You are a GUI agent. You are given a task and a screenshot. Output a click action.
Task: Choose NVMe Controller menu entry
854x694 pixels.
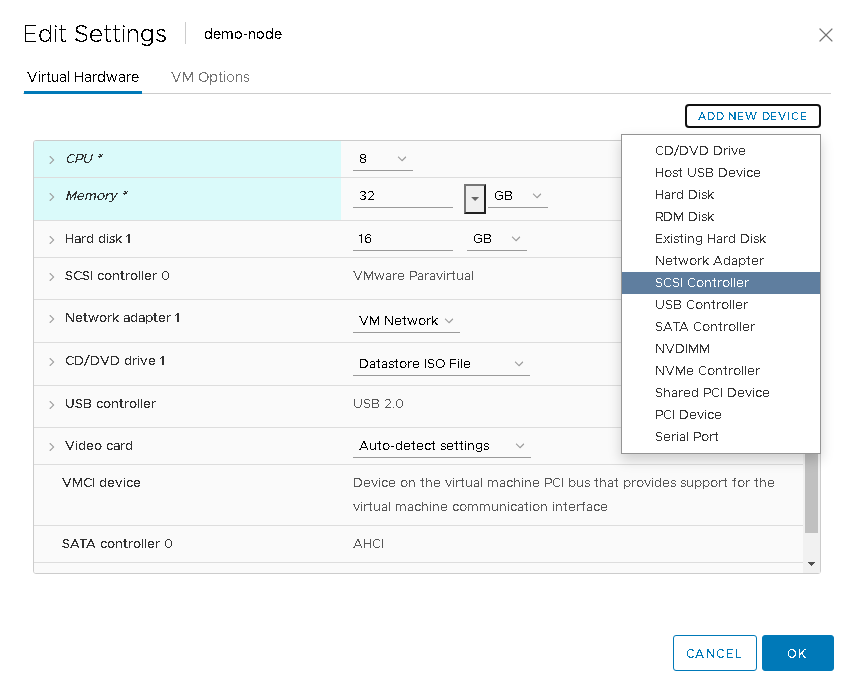point(707,371)
